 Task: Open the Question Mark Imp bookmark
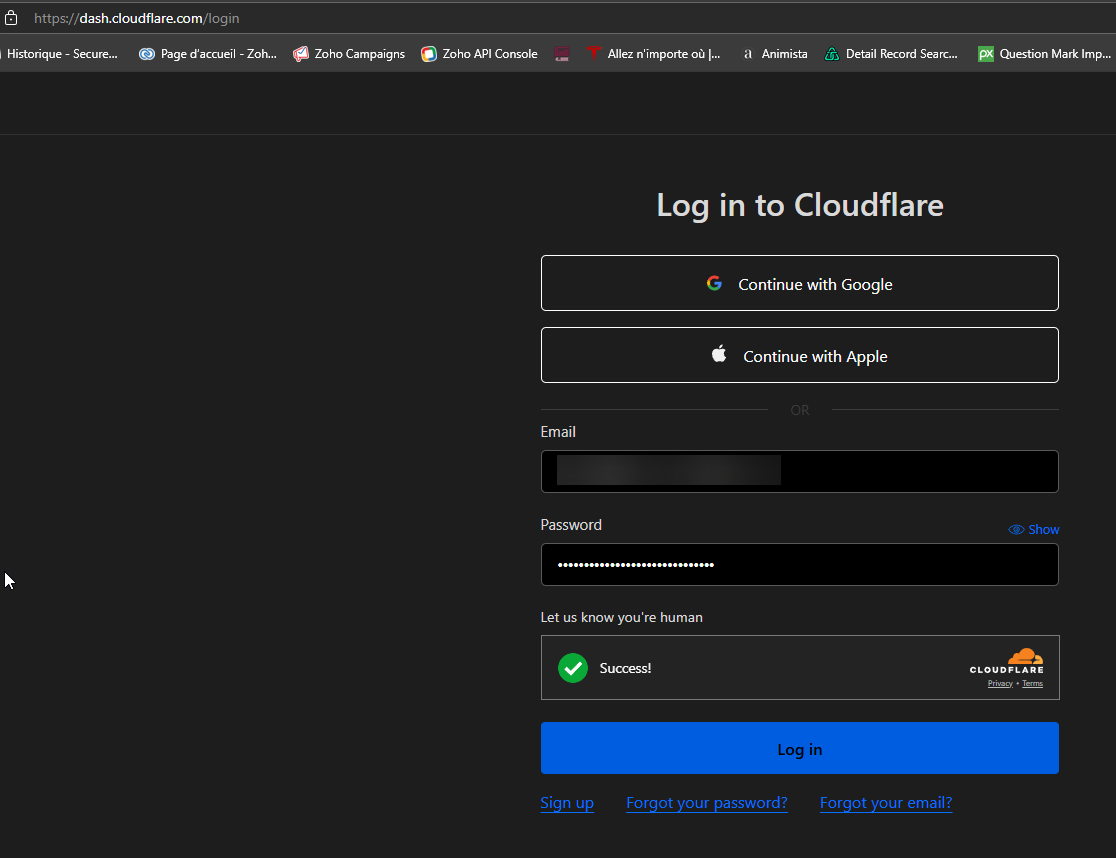[x=1044, y=53]
